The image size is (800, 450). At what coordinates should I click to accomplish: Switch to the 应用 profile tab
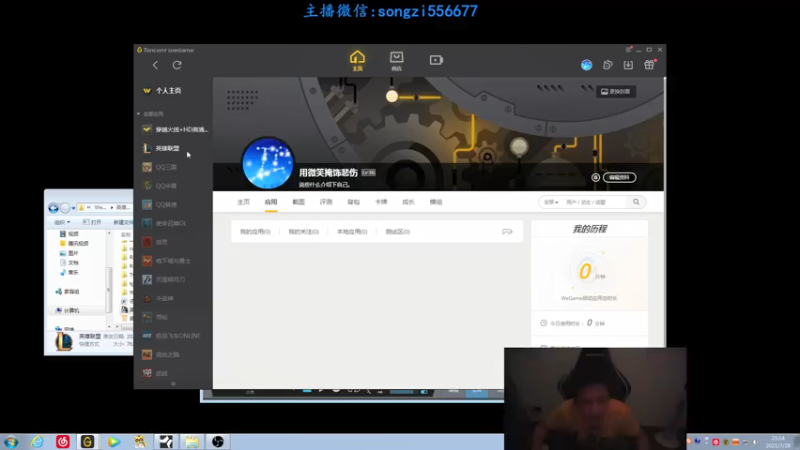271,202
